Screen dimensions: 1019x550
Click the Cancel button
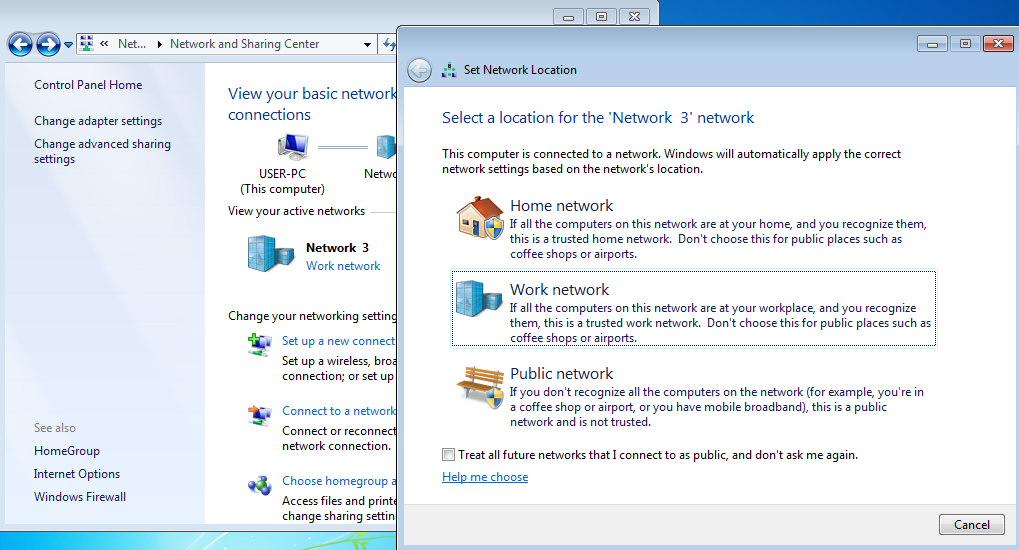coord(972,525)
